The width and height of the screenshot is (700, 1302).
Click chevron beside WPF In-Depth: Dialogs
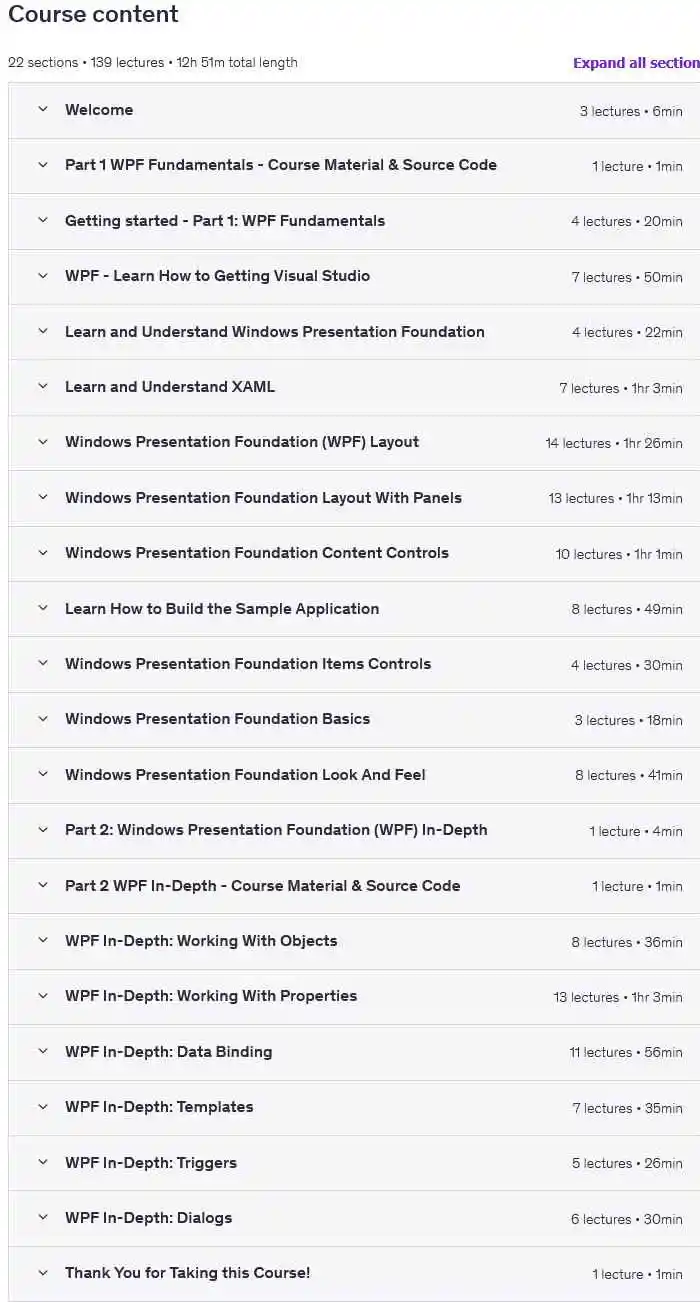(x=43, y=1218)
